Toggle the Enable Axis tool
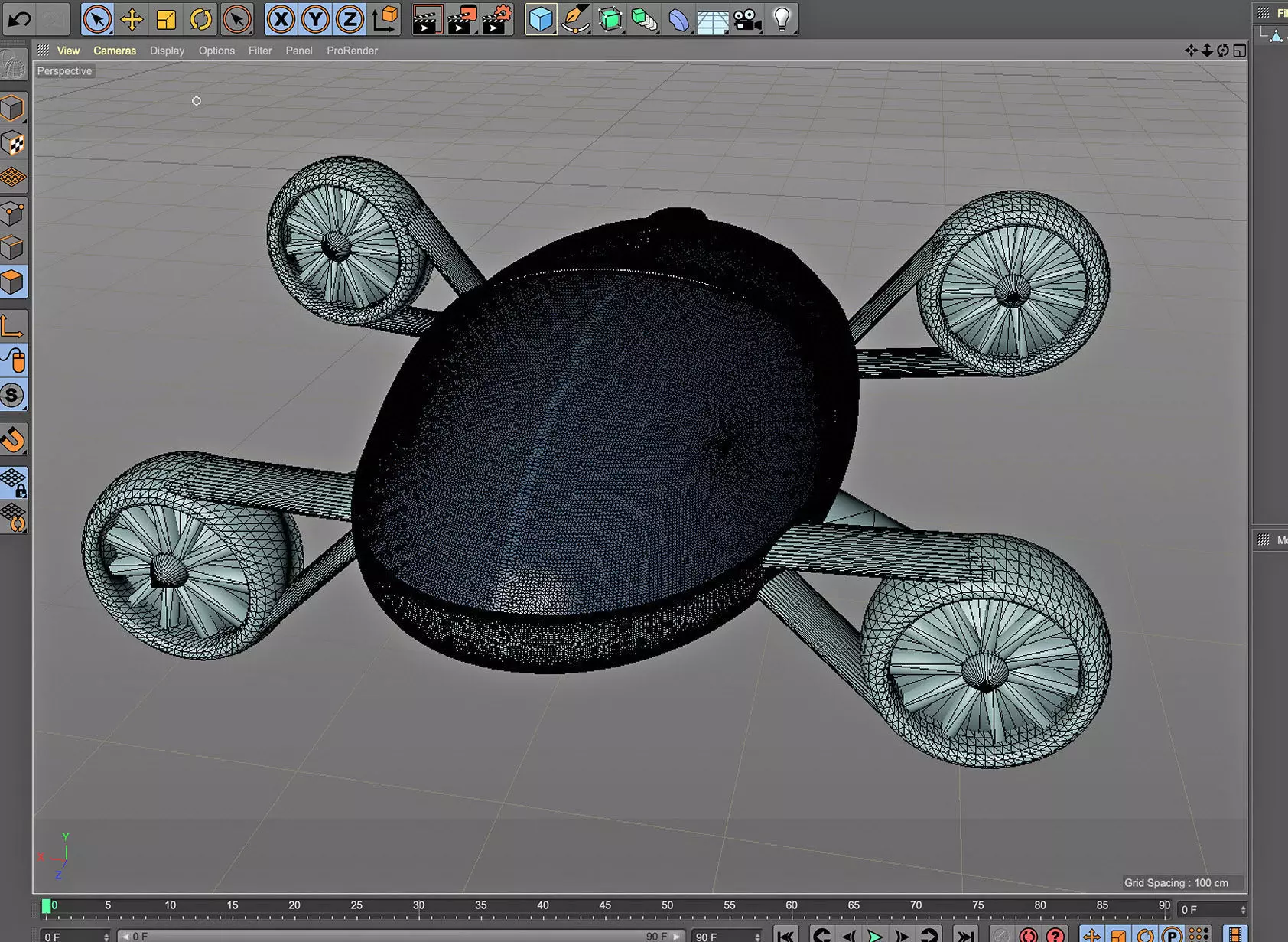 coord(13,327)
